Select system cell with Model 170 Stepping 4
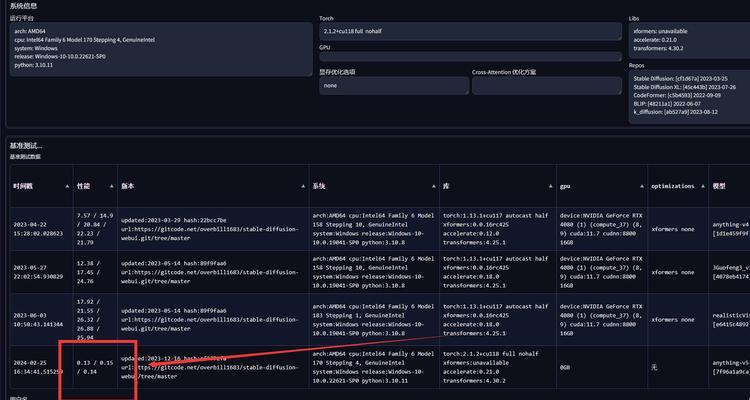The image size is (750, 400). (x=374, y=367)
